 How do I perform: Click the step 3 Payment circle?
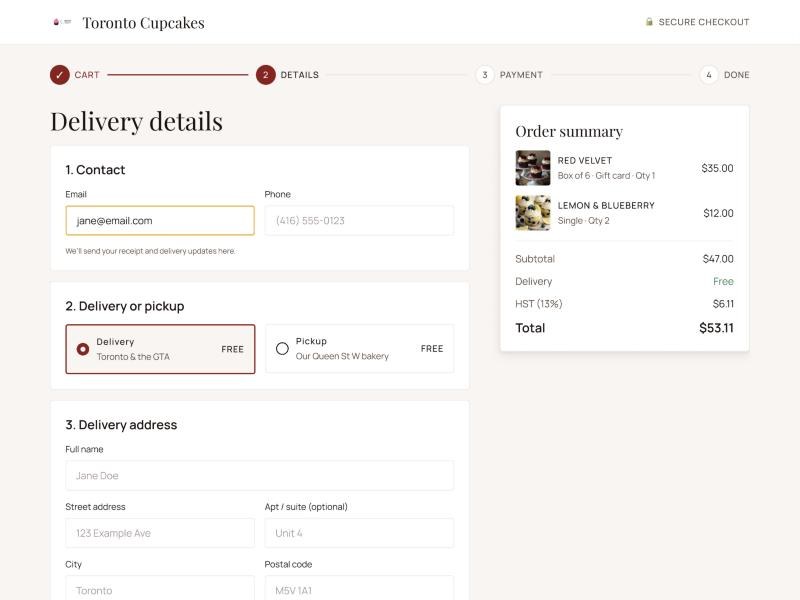tap(485, 75)
